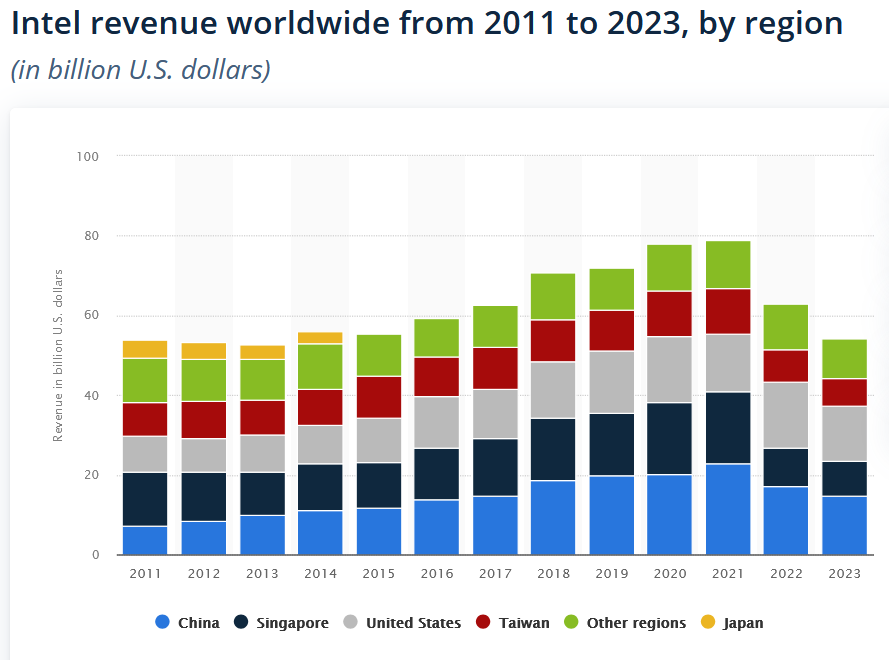Click the dark navy Singapore segment in 2011
The height and width of the screenshot is (660, 889).
(x=145, y=499)
